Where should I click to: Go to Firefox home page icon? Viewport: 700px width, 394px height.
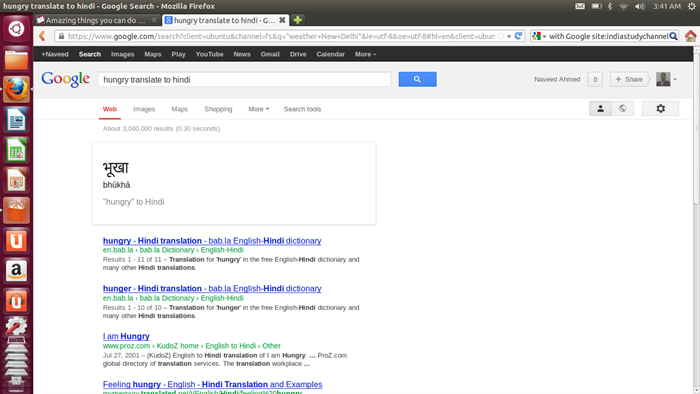coord(690,36)
